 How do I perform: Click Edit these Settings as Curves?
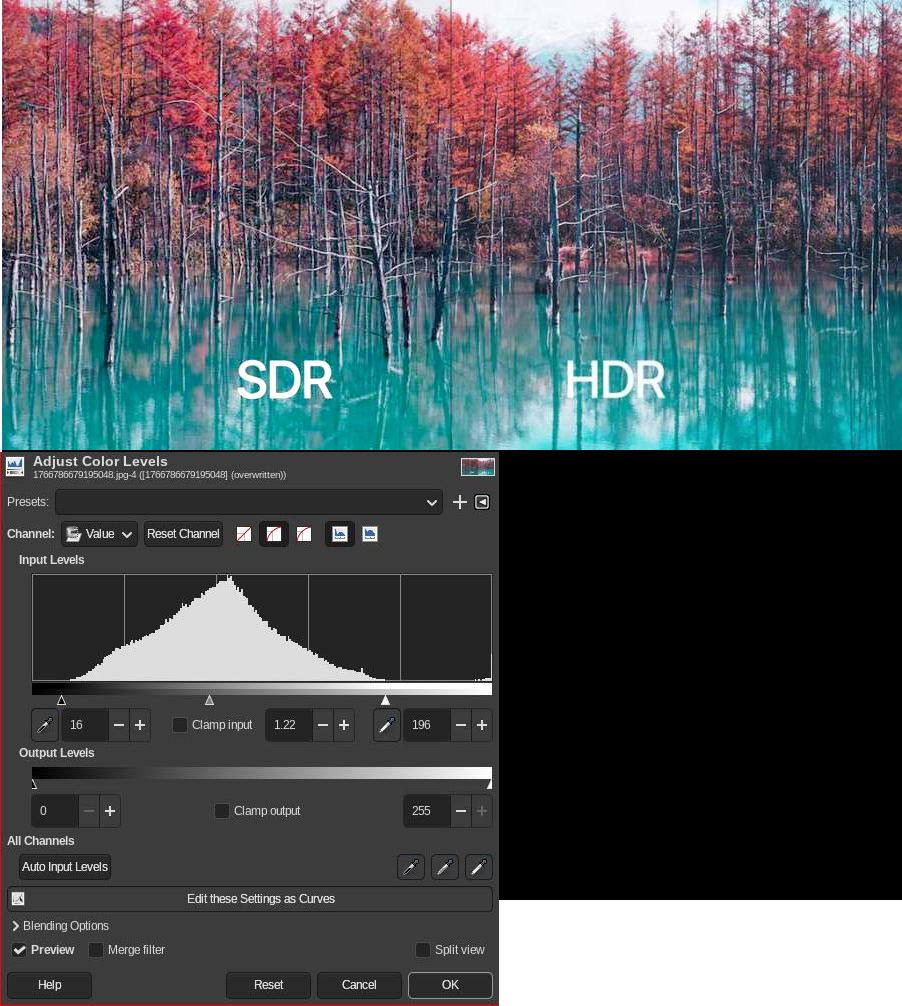click(x=250, y=899)
